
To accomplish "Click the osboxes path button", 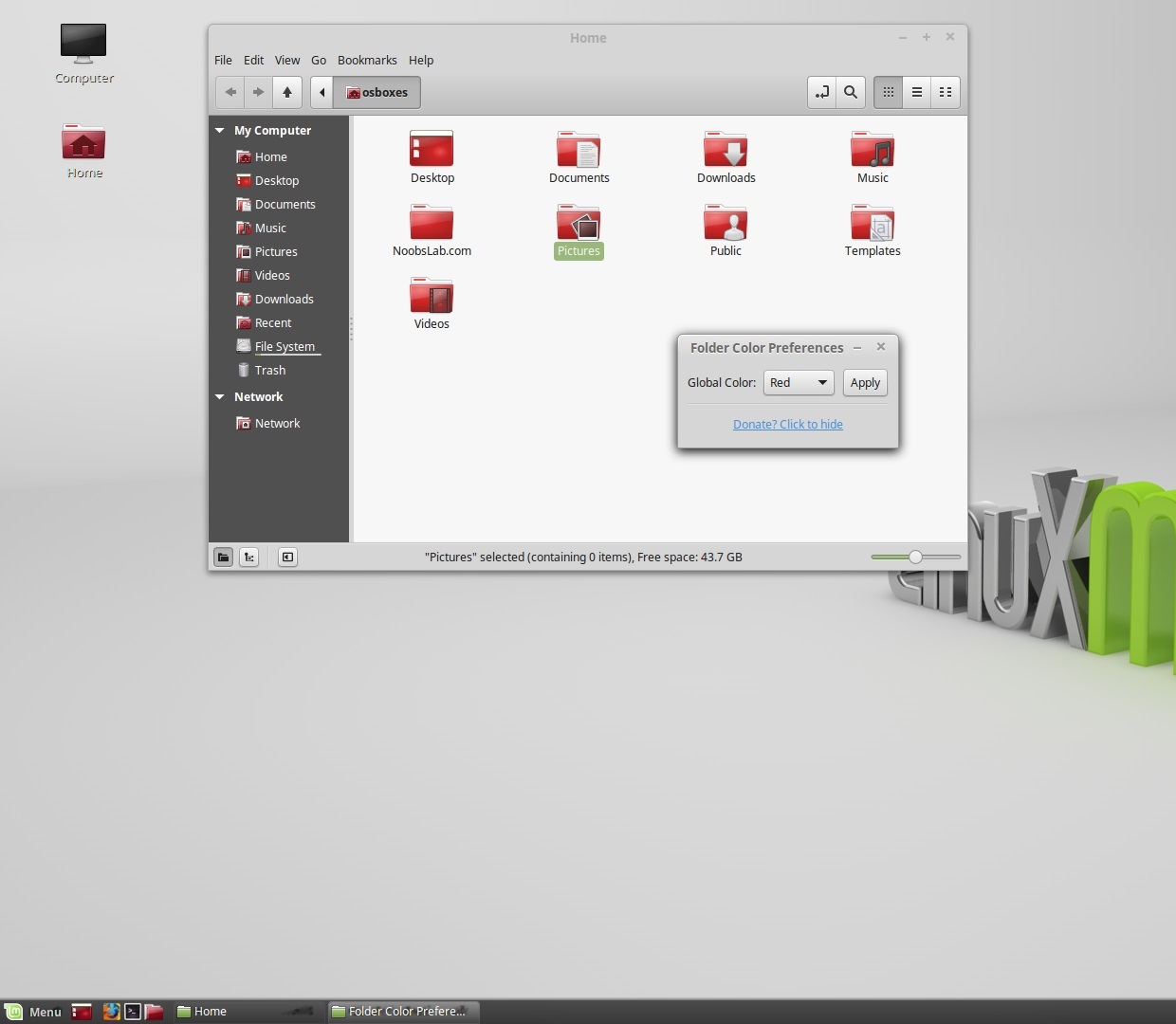I will (377, 92).
